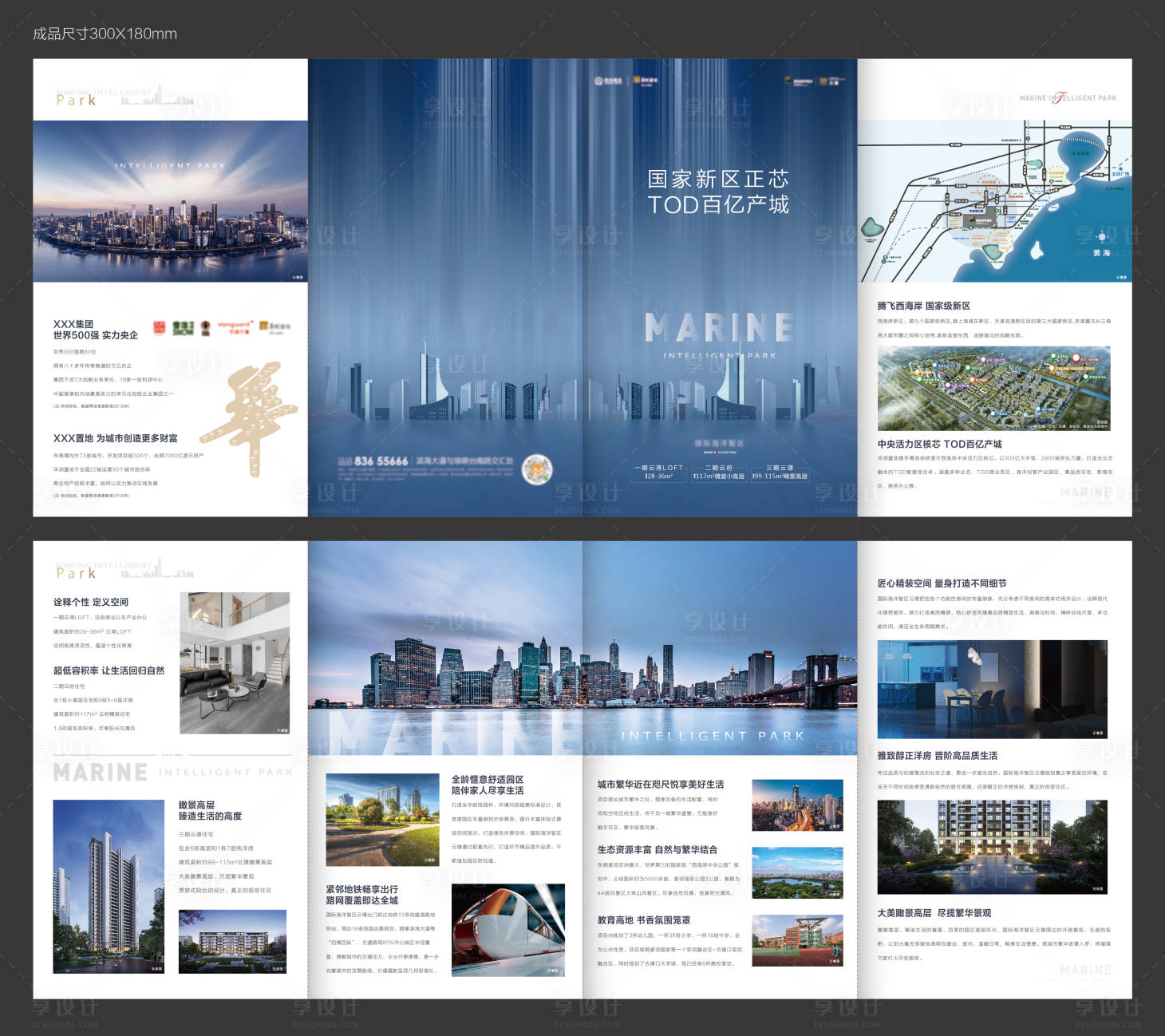
Task: Open the aerial site plan rendering image
Action: 993,388
